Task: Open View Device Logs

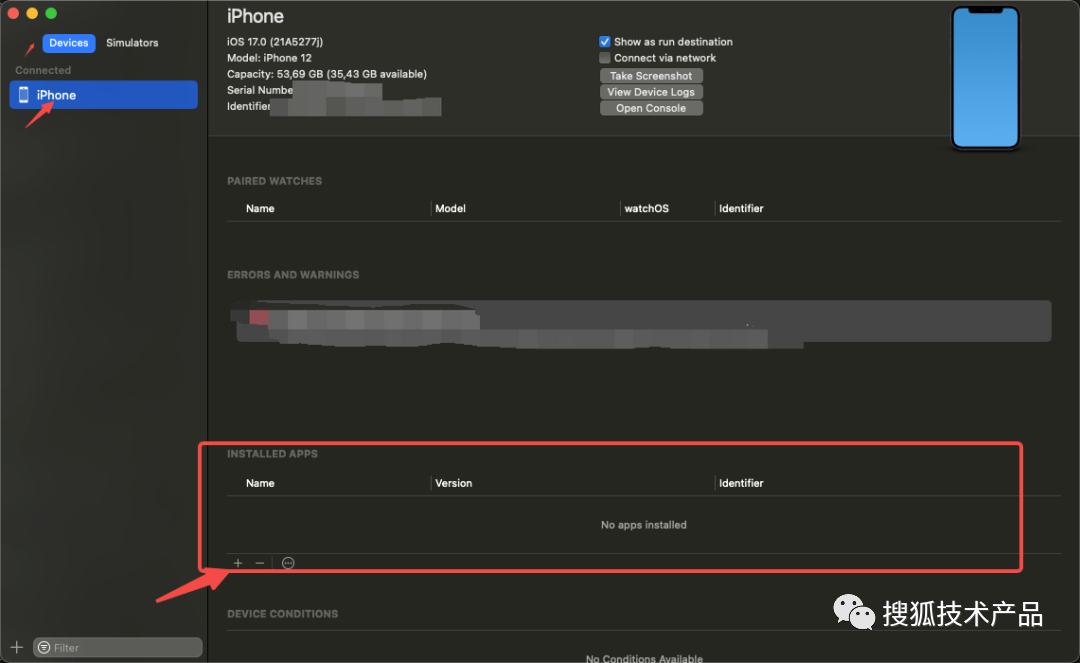Action: point(651,92)
